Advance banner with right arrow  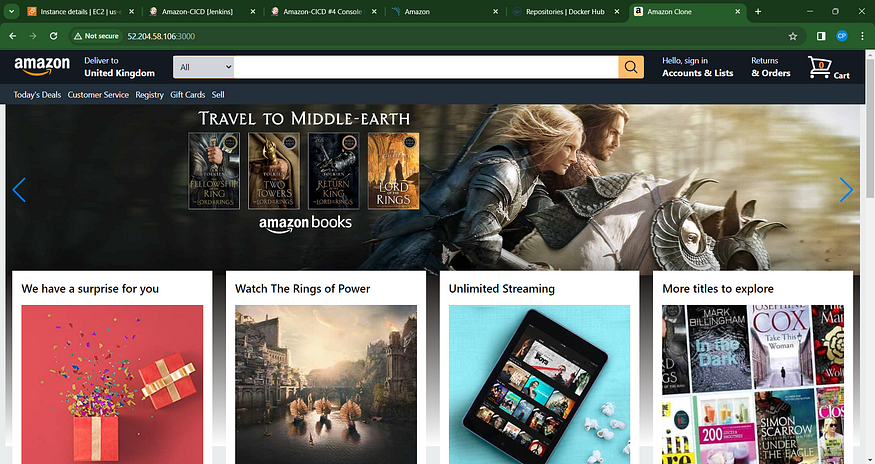click(846, 190)
